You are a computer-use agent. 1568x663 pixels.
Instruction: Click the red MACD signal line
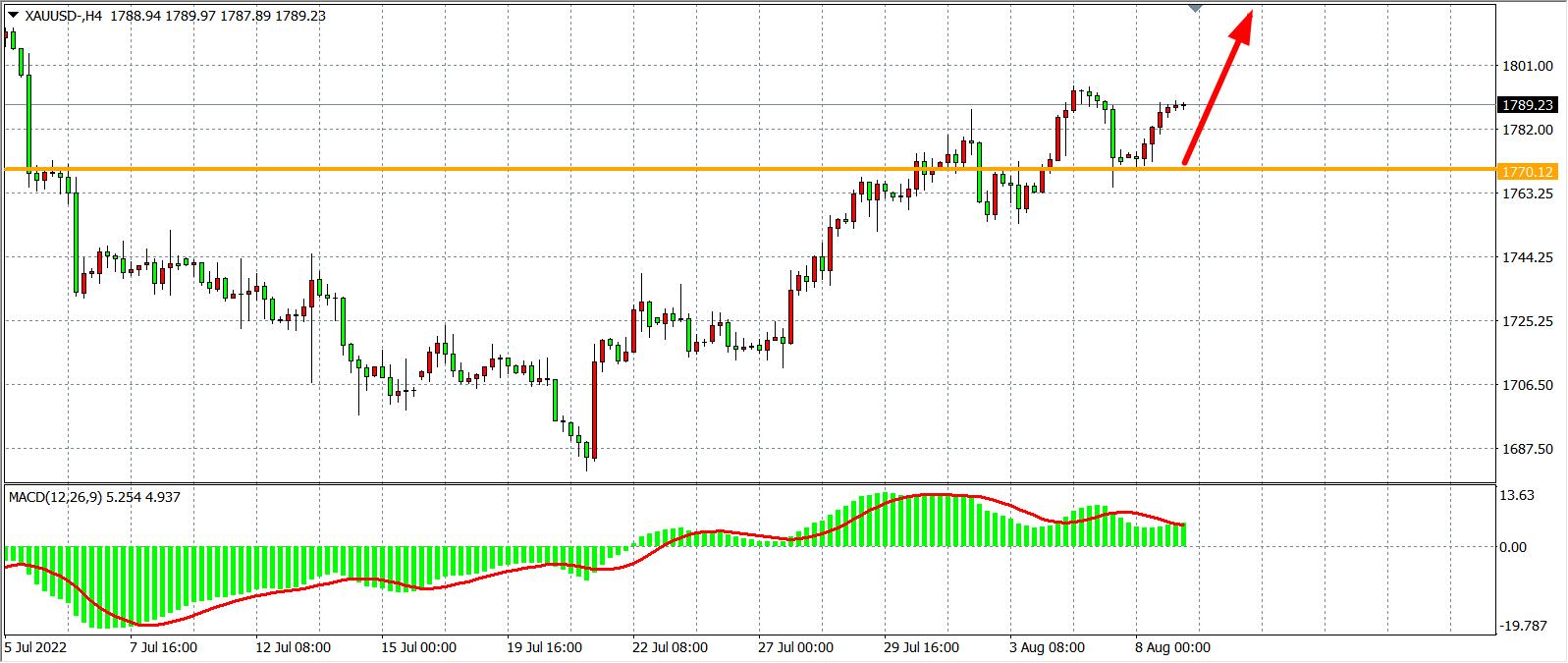[295, 588]
